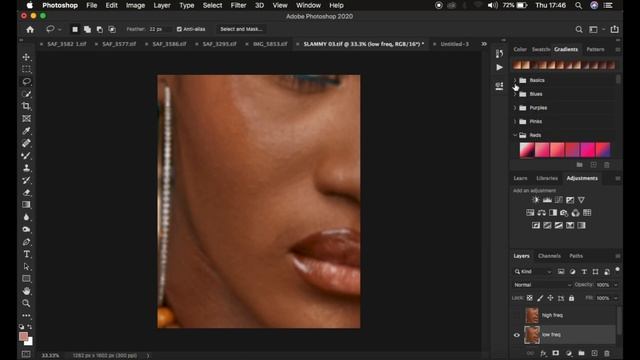Open the Edit Toolbar ellipsis
Viewport: 640px width, 360px height.
[27, 316]
